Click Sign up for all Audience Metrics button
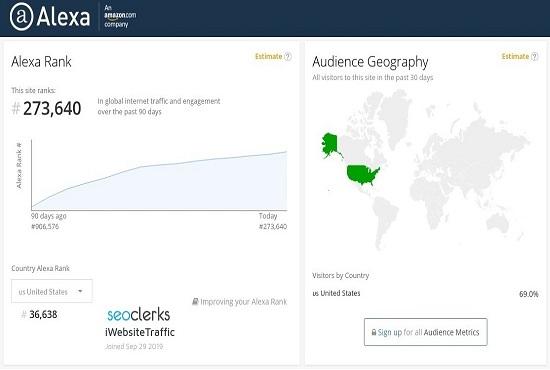This screenshot has height=370, width=550. pos(425,332)
